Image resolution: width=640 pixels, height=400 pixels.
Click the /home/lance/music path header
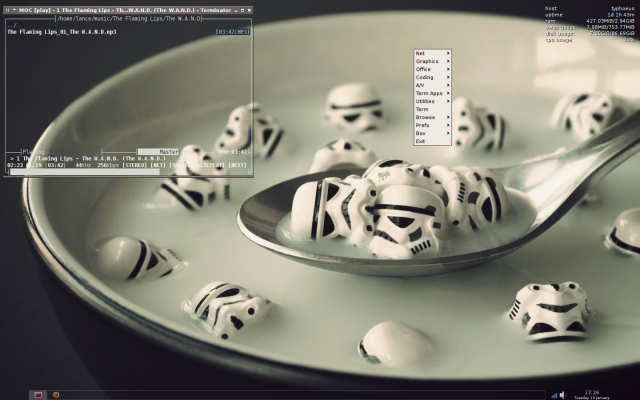click(x=129, y=19)
